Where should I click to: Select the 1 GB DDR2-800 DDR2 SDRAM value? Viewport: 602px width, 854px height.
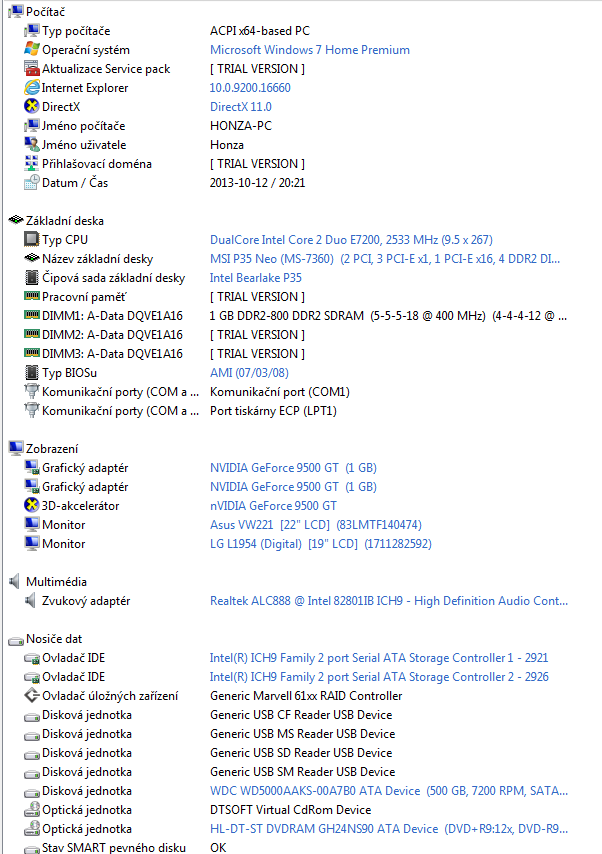388,315
